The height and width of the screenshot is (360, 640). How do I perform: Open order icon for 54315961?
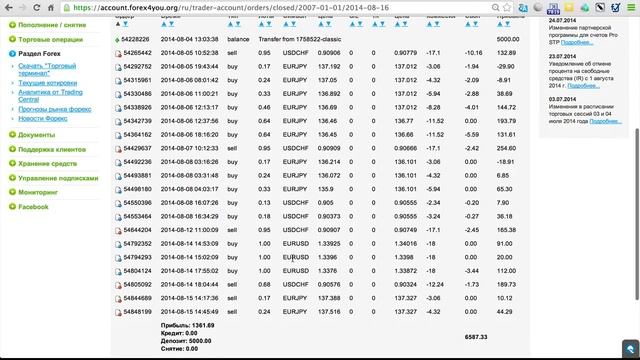click(x=118, y=81)
